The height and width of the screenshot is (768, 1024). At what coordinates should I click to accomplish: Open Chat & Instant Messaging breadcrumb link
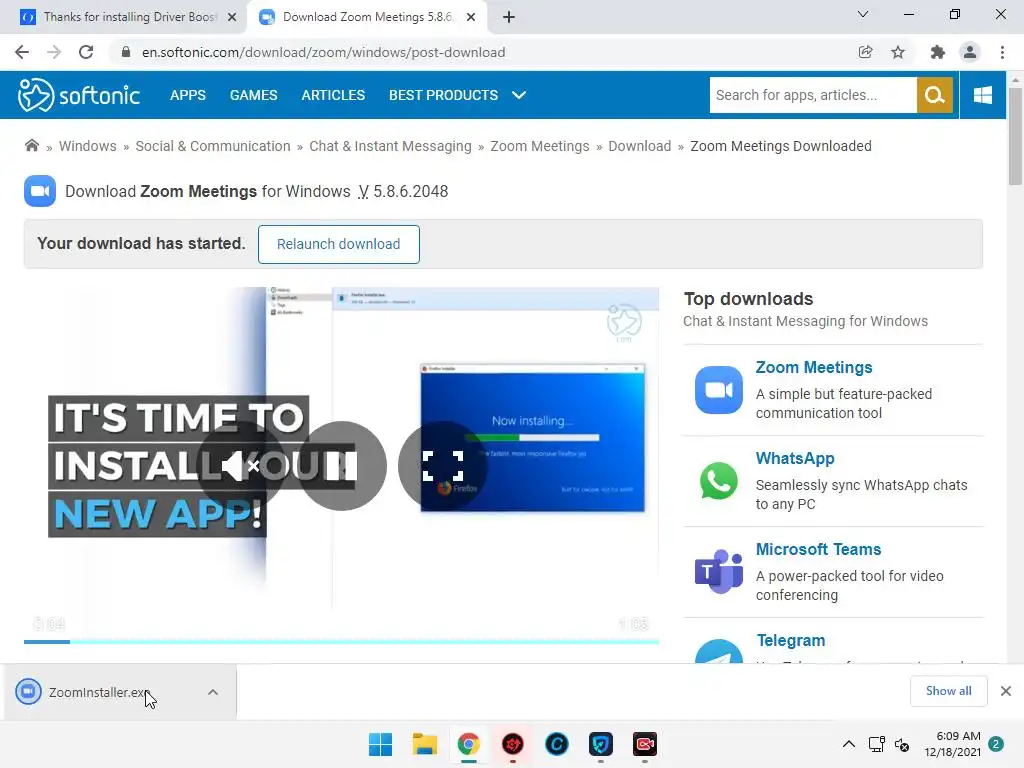click(390, 146)
